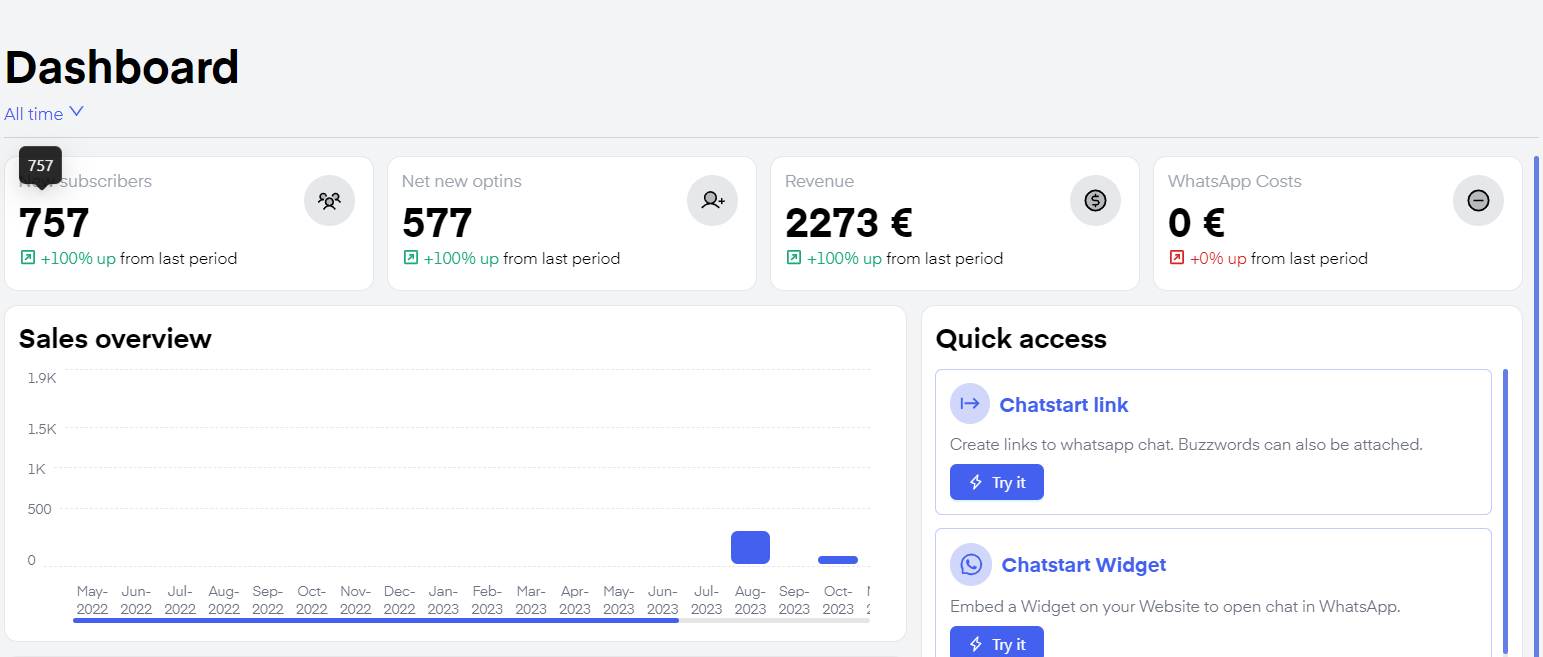Click the Quick access vertical scrollbar
Viewport: 1543px width, 657px height.
click(1505, 510)
